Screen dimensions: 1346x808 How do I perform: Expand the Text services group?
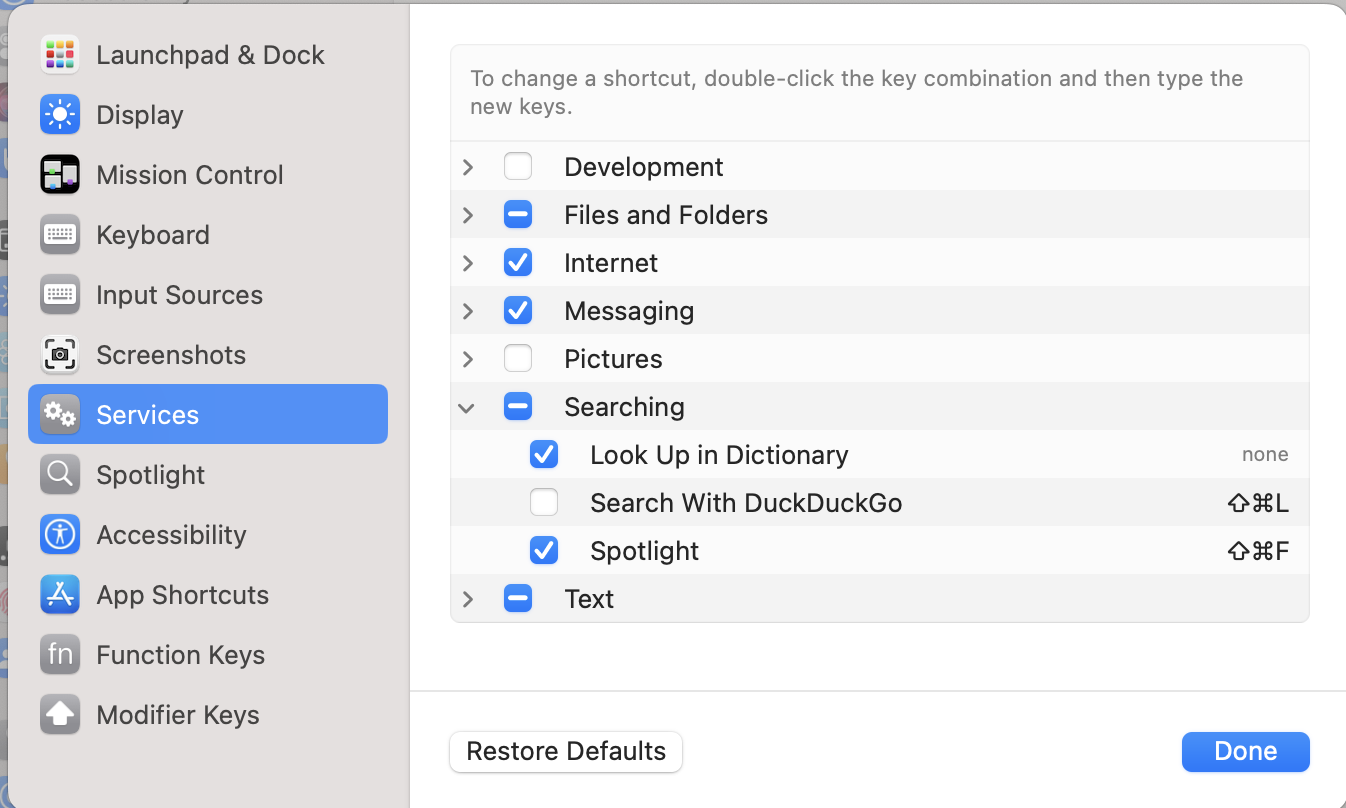click(467, 599)
